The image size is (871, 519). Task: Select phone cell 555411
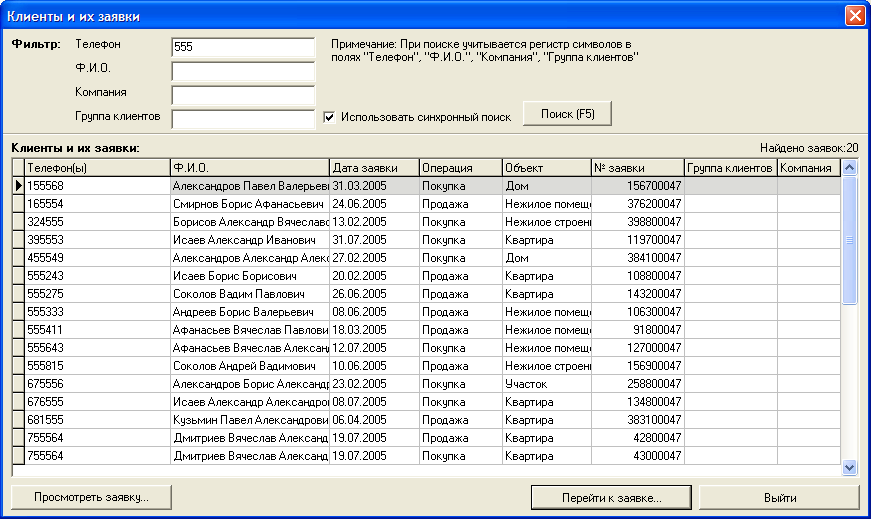(97, 330)
